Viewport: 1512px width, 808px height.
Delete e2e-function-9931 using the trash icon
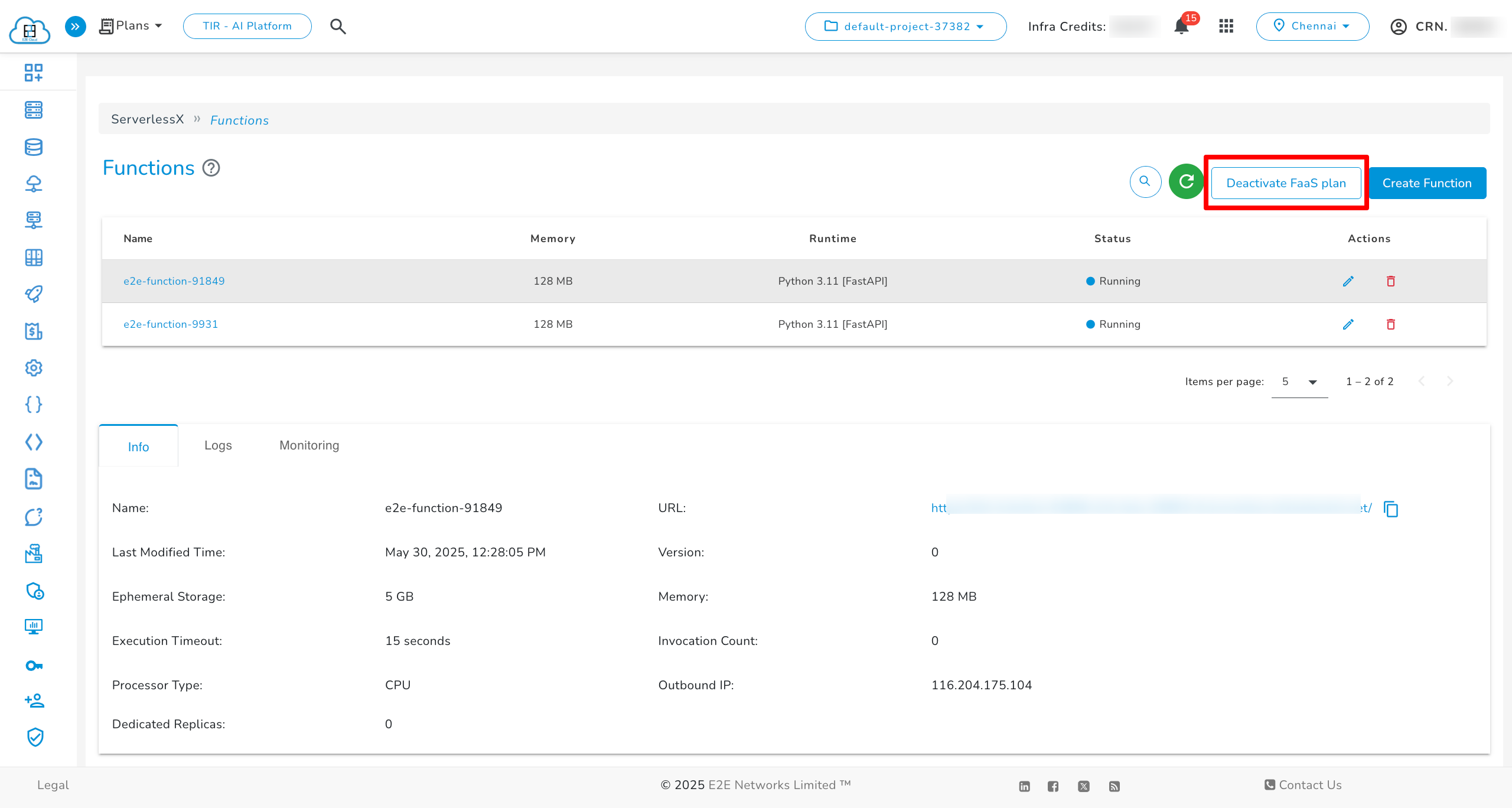1391,324
